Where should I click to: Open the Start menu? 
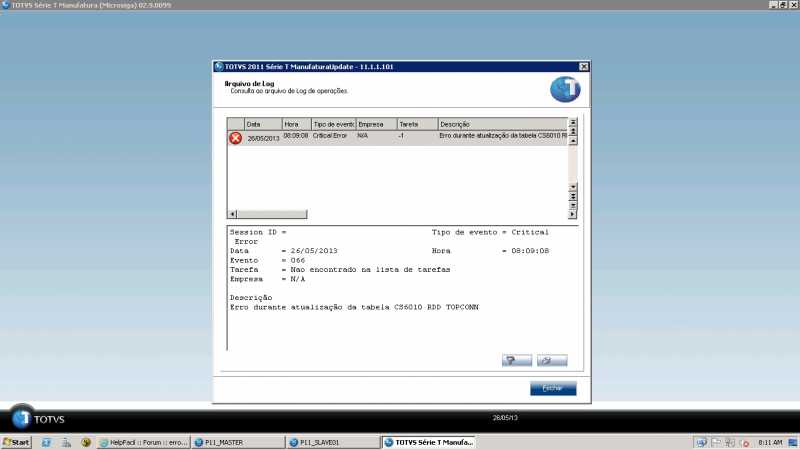16,442
